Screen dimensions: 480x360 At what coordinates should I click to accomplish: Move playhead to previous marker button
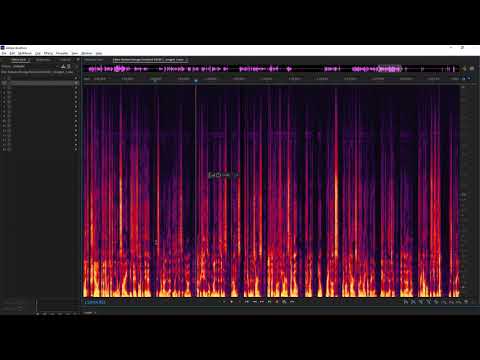[x=247, y=302]
